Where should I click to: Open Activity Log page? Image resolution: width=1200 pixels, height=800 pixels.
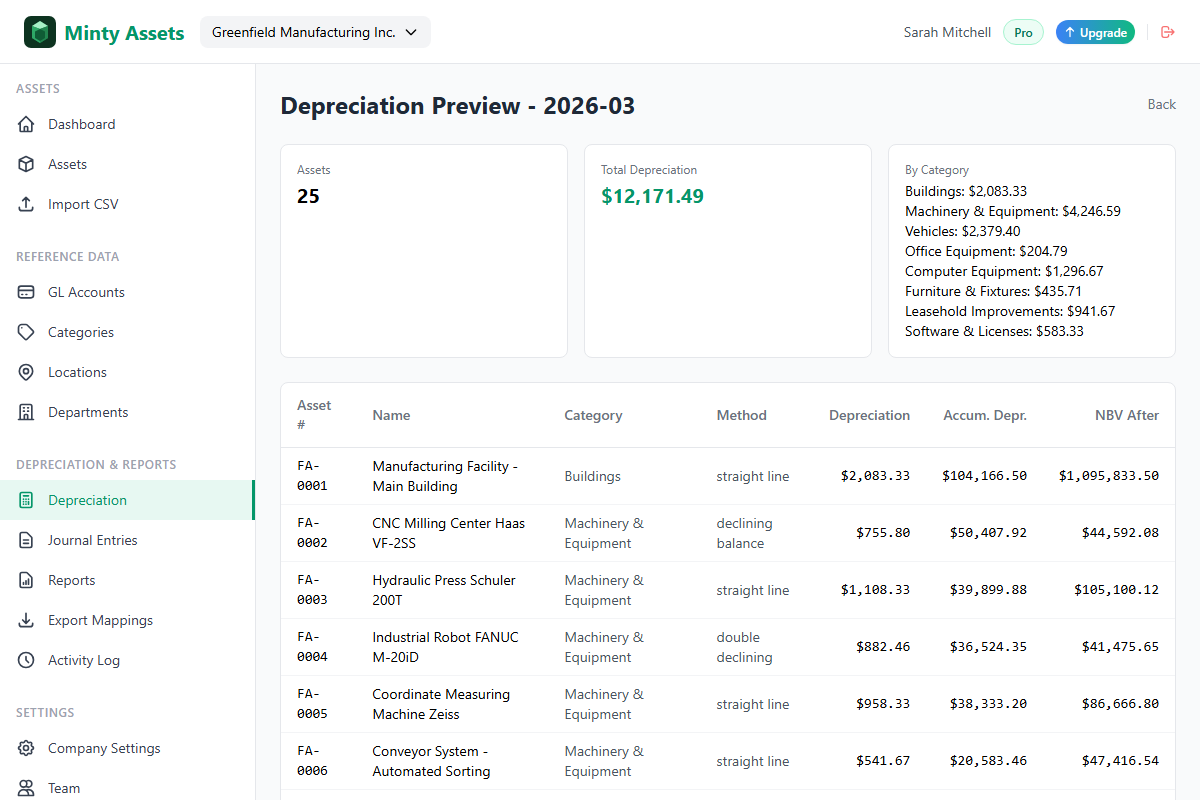(x=127, y=660)
